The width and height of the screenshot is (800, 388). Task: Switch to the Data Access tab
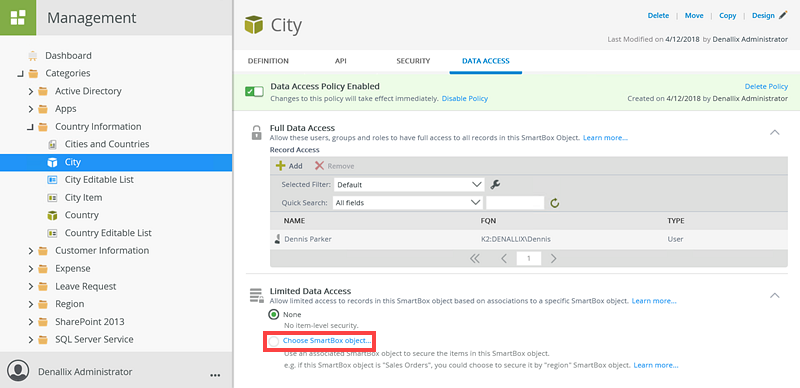click(x=486, y=61)
